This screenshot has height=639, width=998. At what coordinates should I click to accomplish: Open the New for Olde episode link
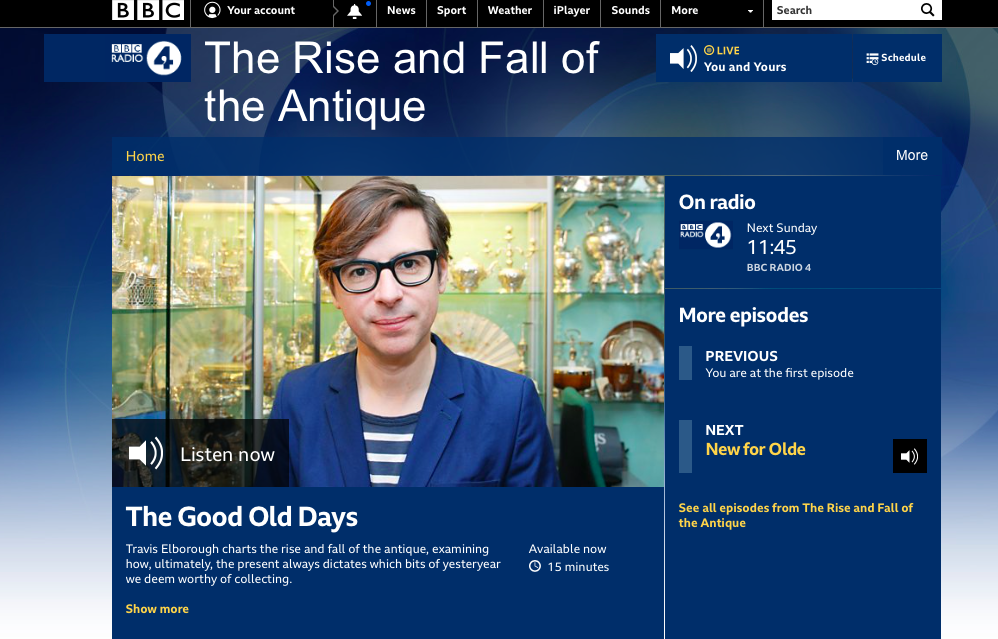pyautogui.click(x=756, y=449)
